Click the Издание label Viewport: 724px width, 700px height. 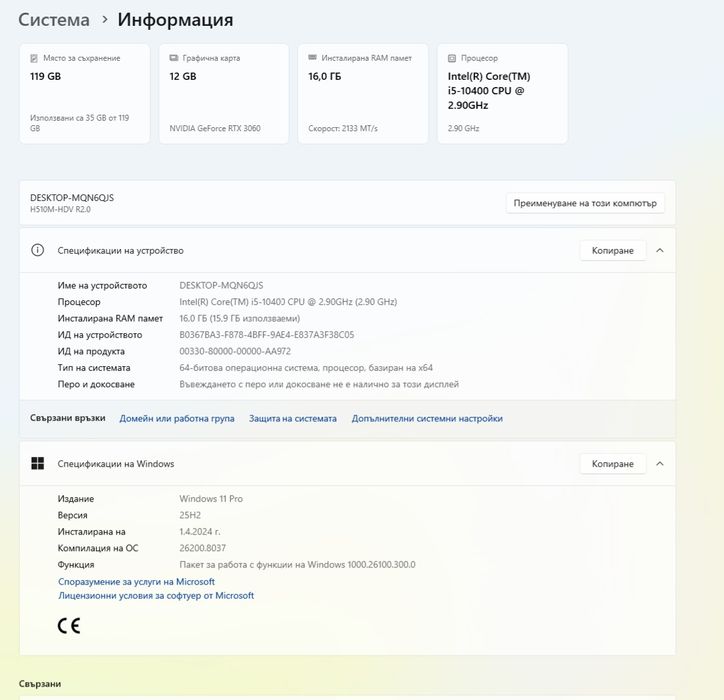click(76, 499)
